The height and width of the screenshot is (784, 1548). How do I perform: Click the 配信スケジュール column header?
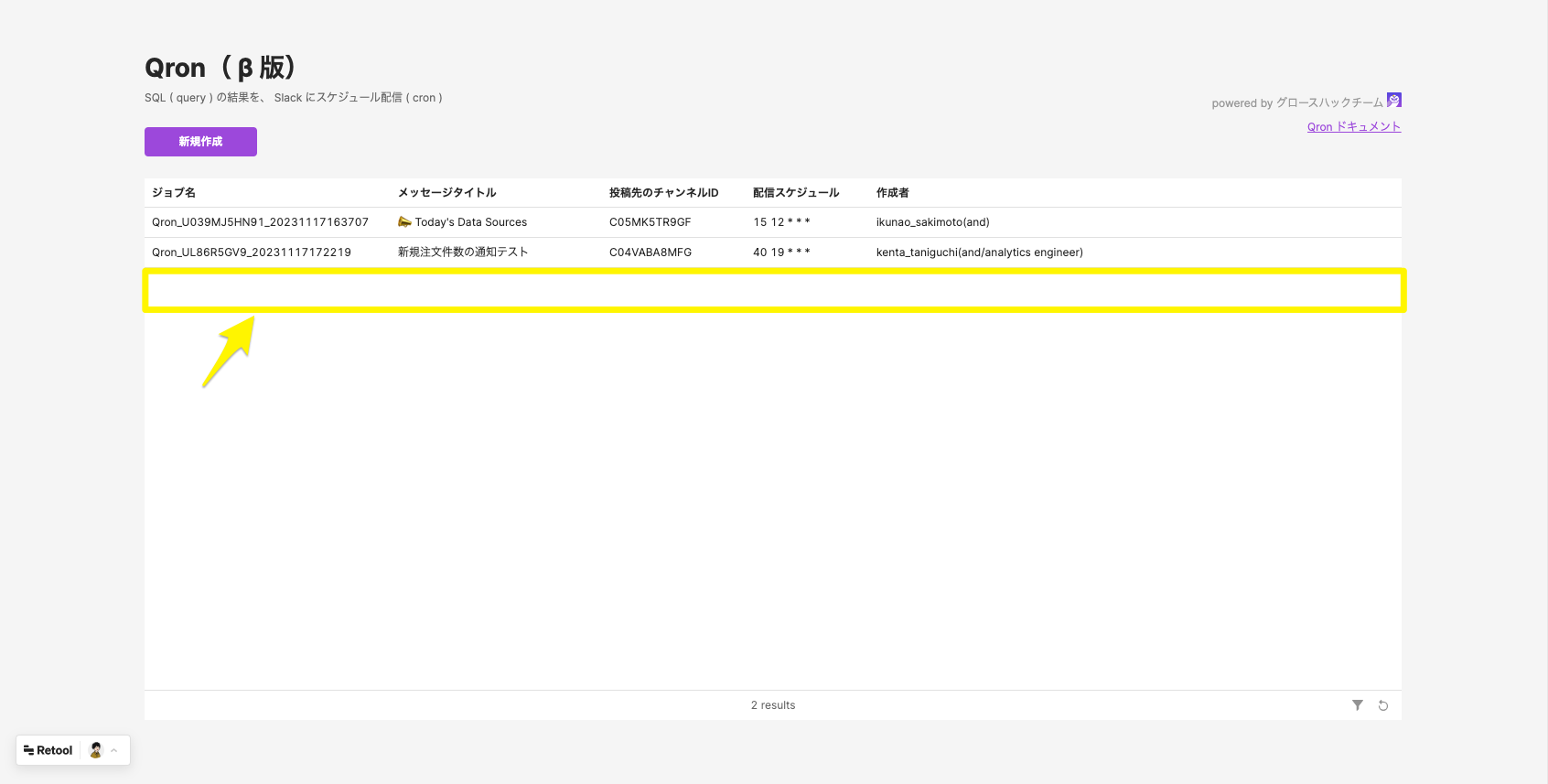point(795,193)
